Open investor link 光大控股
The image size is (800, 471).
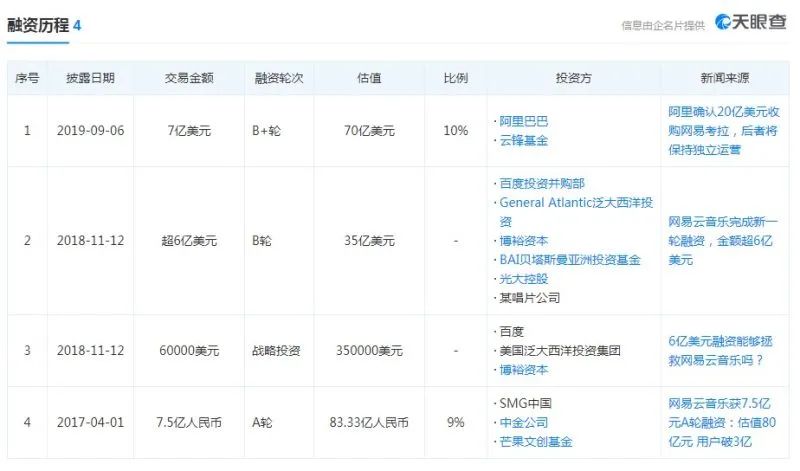click(x=523, y=279)
